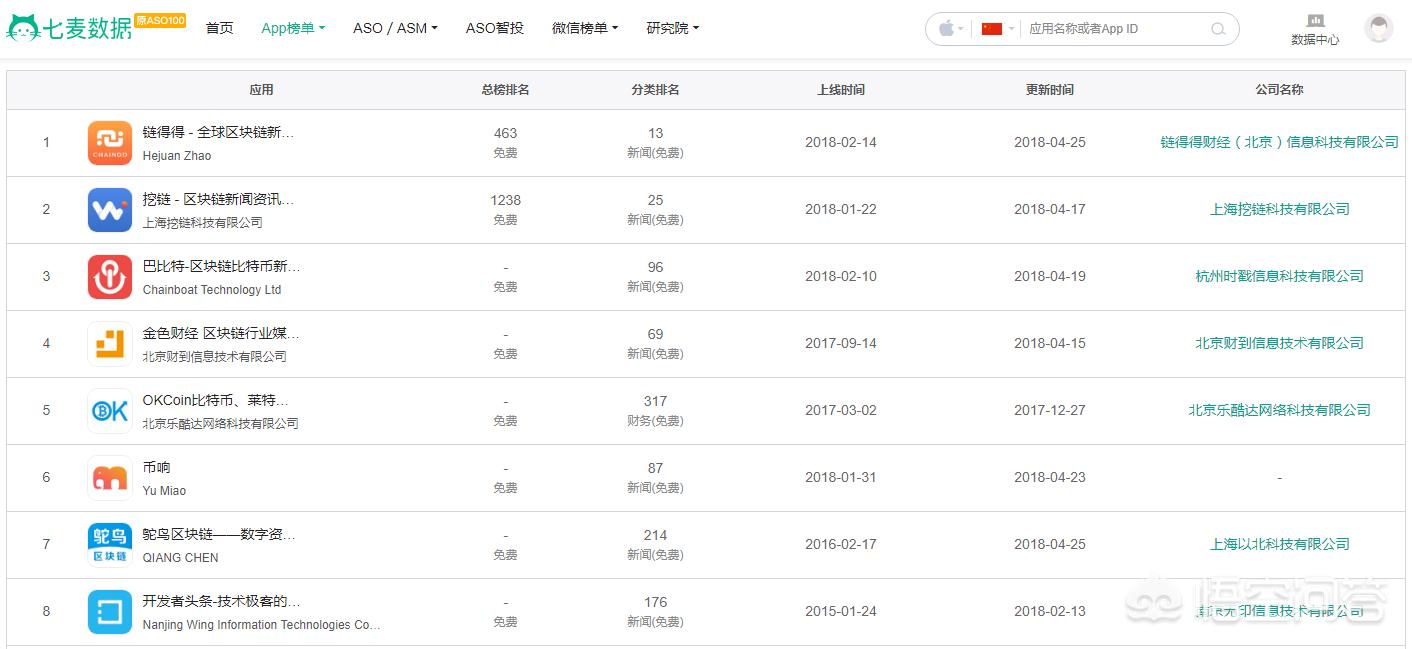Image resolution: width=1412 pixels, height=649 pixels.
Task: Select launch date 2018-02-14
Action: [841, 143]
